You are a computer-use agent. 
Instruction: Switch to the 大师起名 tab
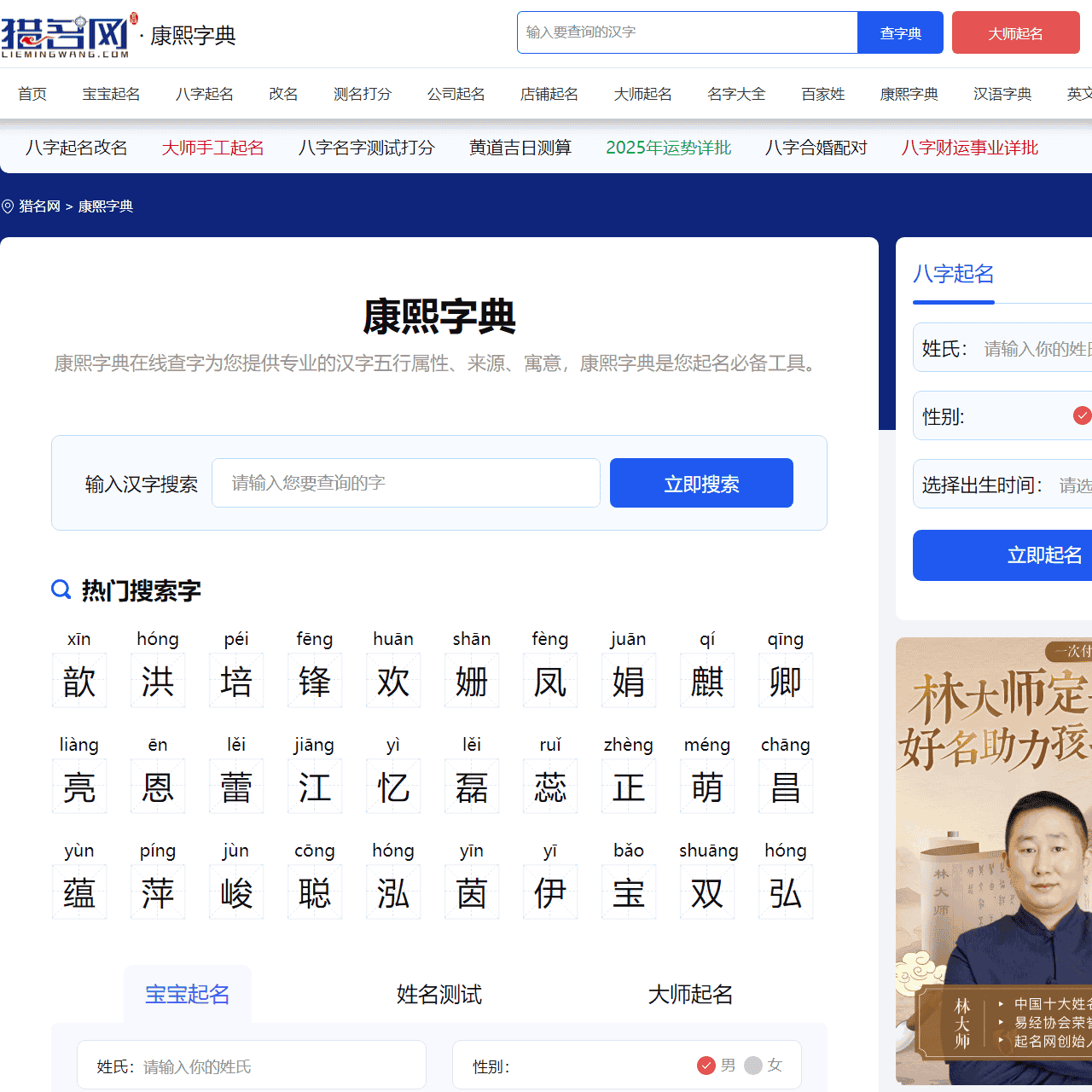coord(690,994)
